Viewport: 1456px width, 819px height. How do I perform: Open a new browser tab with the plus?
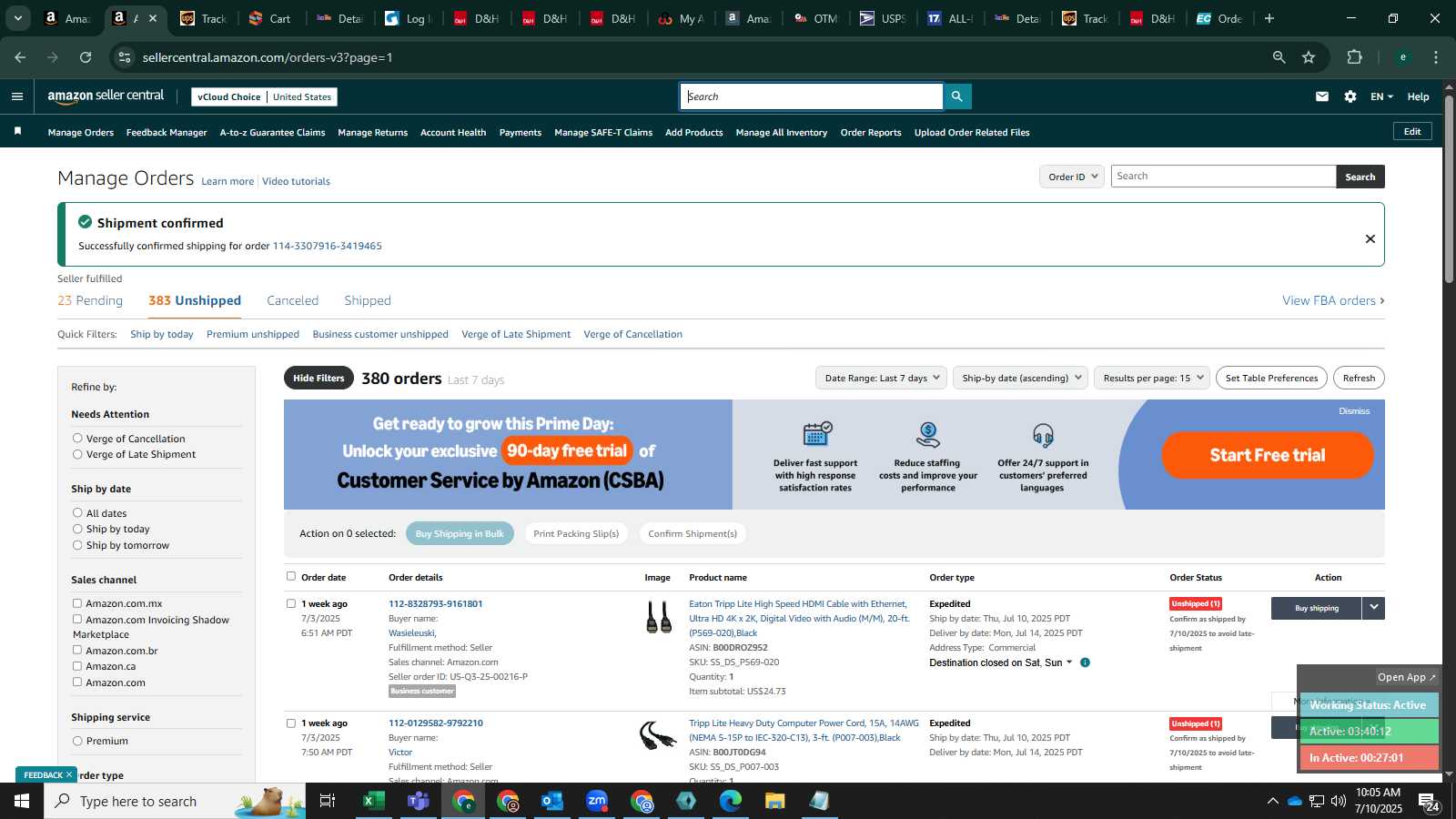click(x=1269, y=18)
